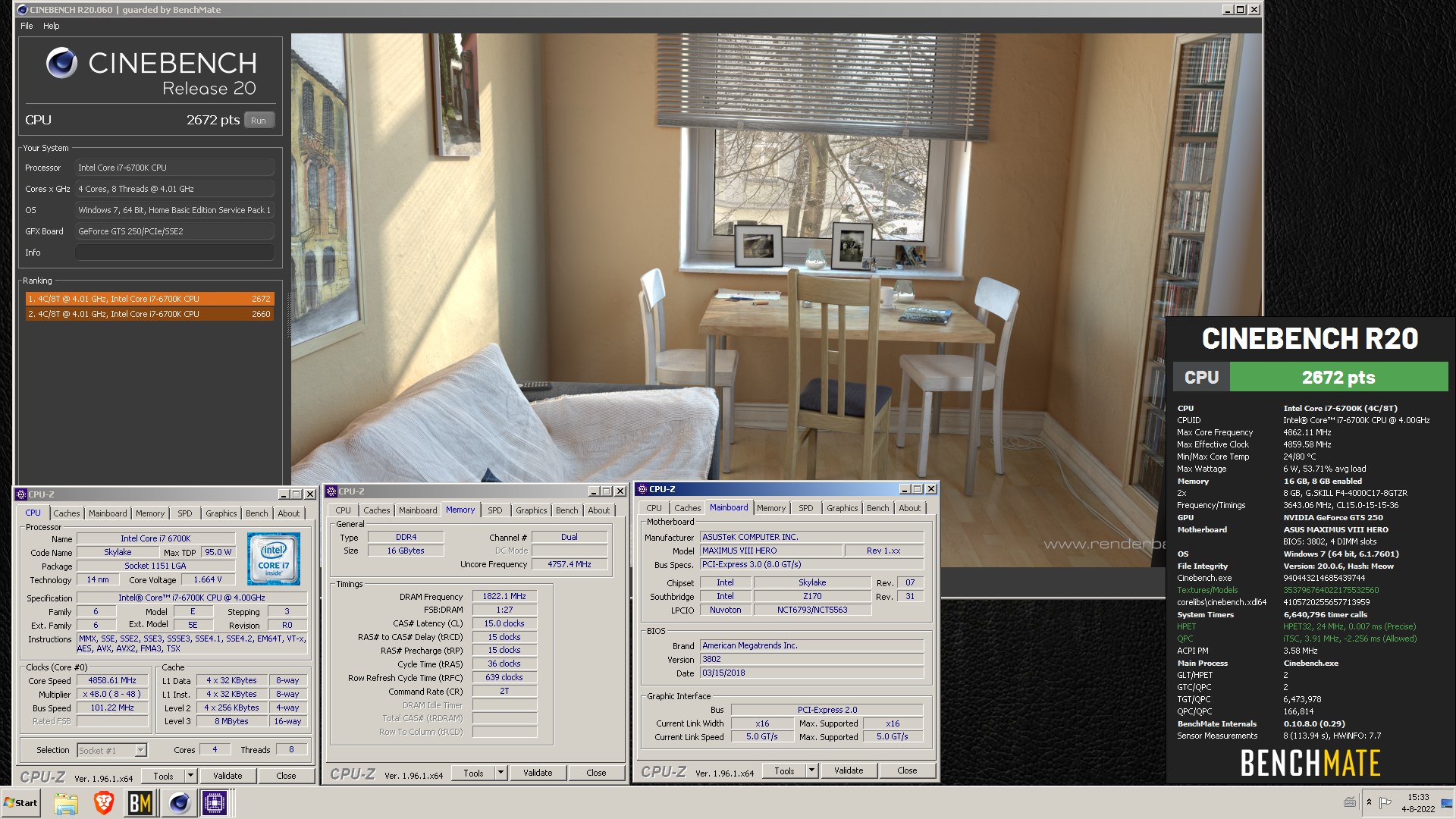Switch to Mainboard tab in left CPU-Z

coord(108,513)
